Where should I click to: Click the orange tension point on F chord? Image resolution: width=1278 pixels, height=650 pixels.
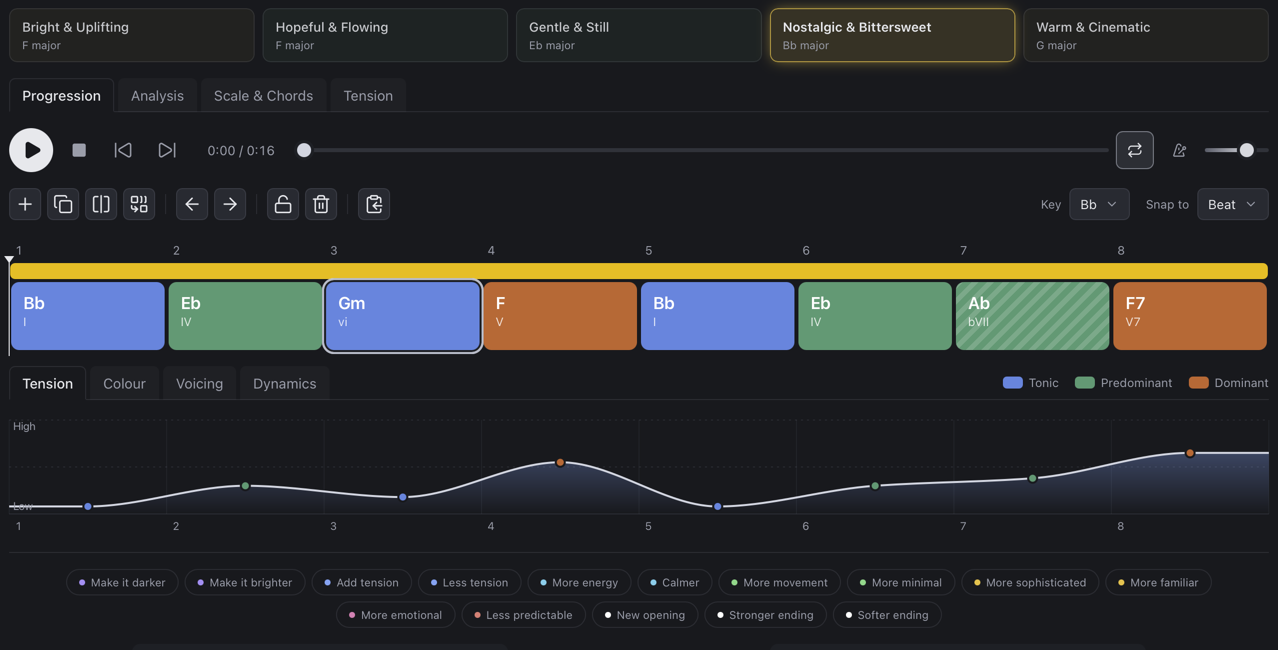[560, 463]
